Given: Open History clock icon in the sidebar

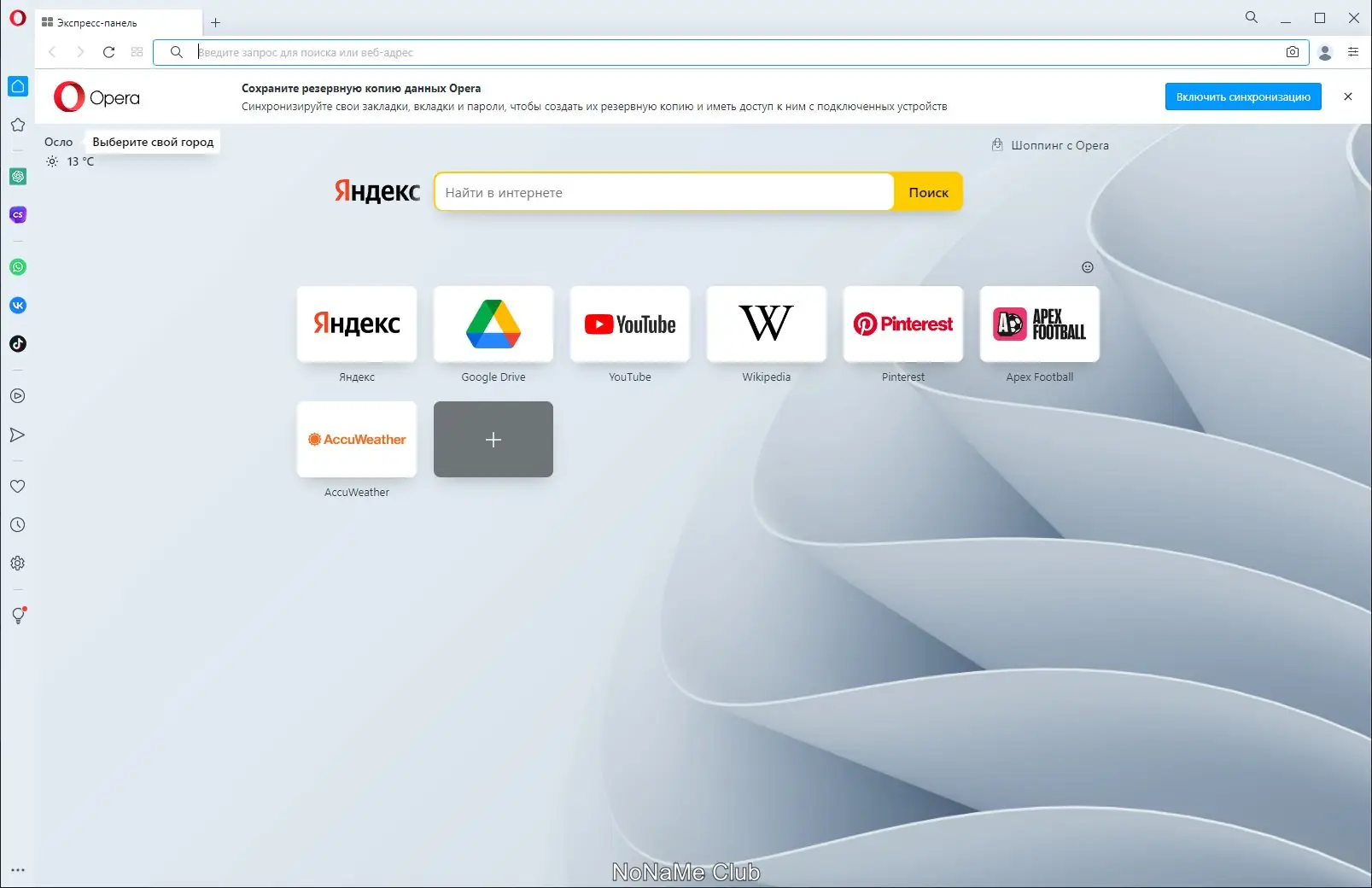Looking at the screenshot, I should point(18,525).
